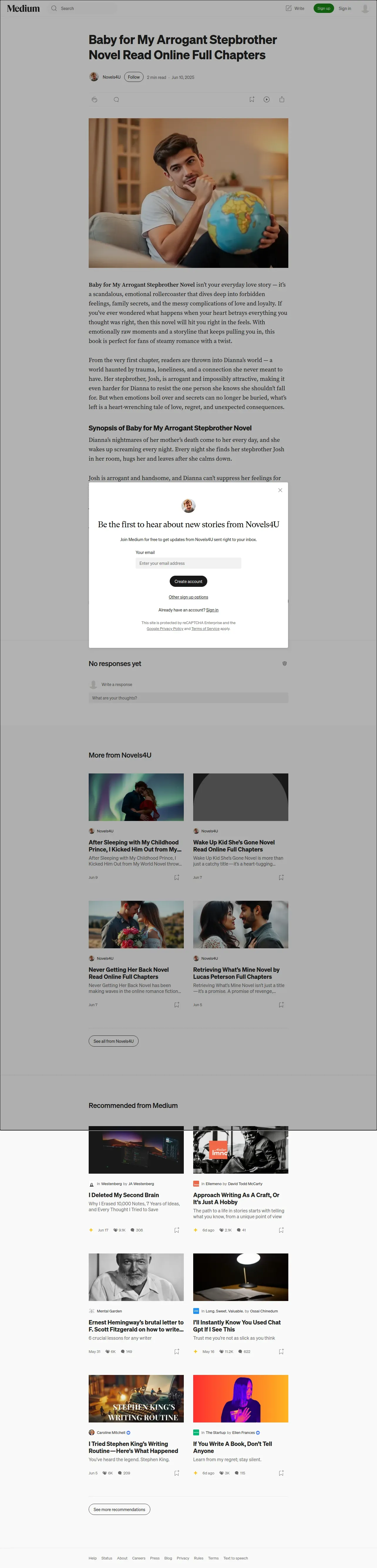Open 'I Deleted My Second Brain' title
377x1568 pixels.
point(124,1195)
